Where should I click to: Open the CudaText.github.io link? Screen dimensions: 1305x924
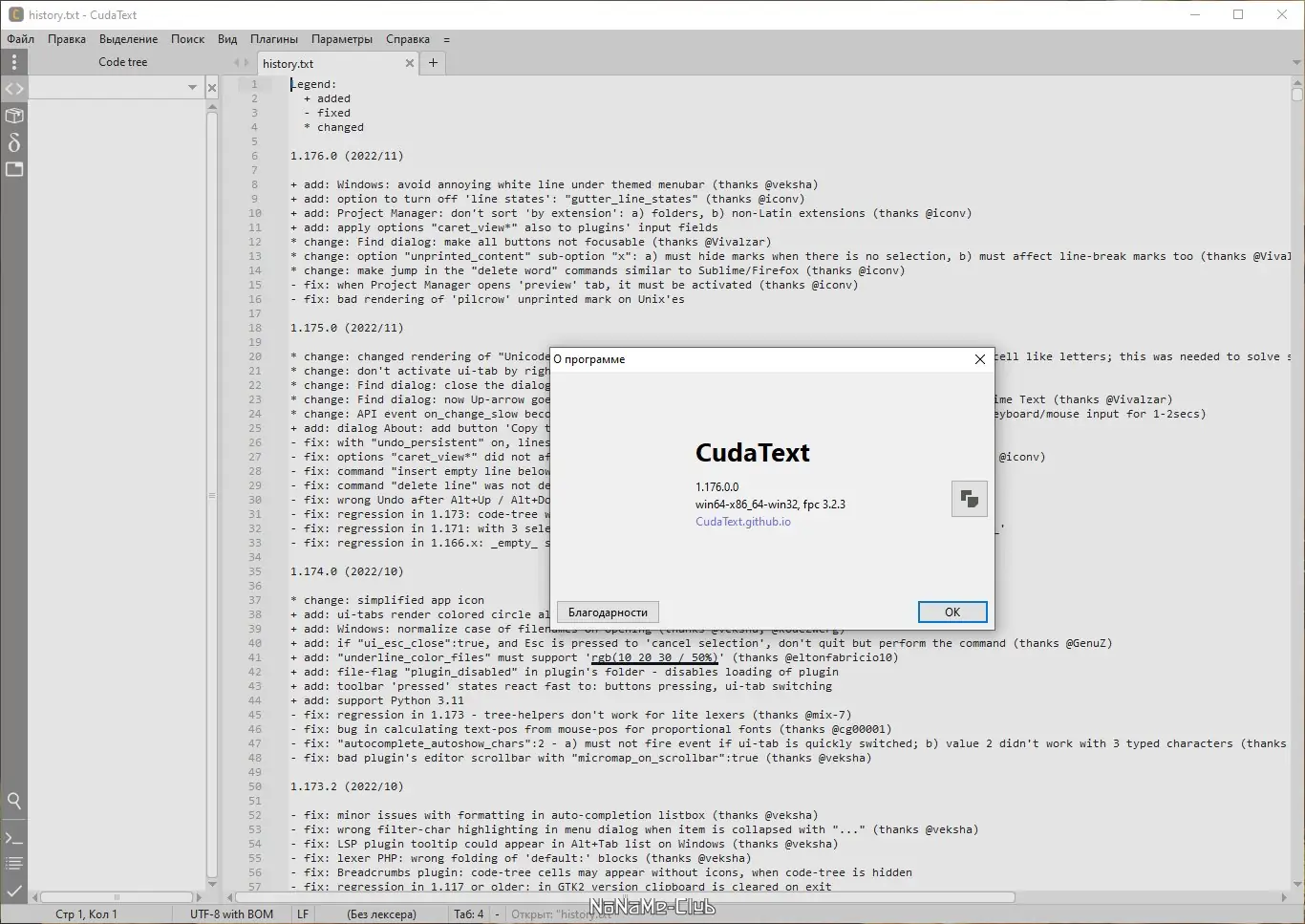tap(743, 522)
